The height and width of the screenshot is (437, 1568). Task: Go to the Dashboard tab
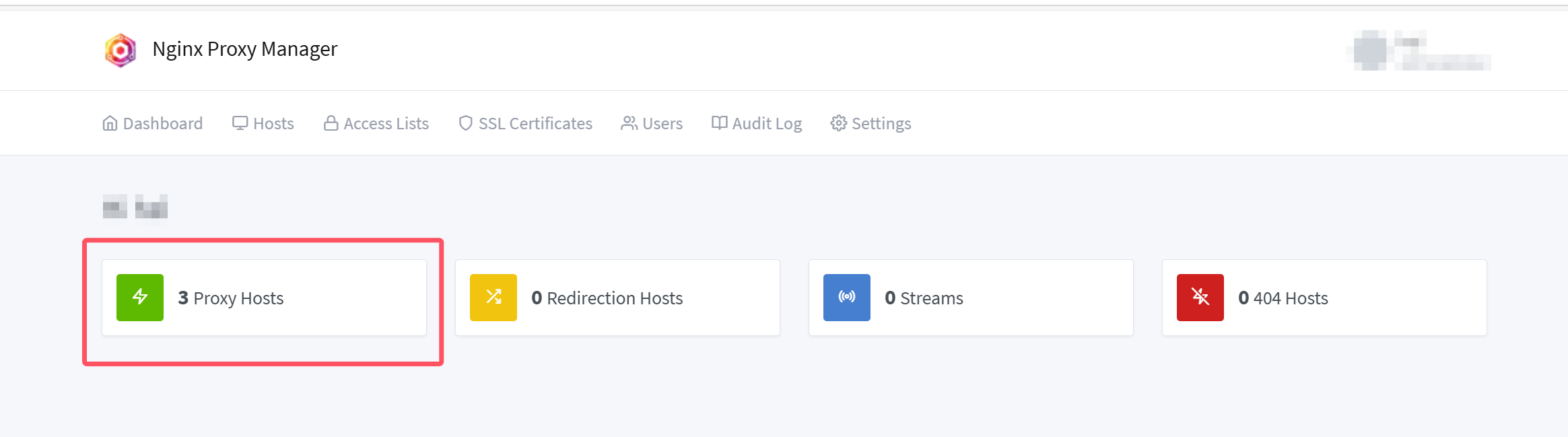[x=152, y=123]
